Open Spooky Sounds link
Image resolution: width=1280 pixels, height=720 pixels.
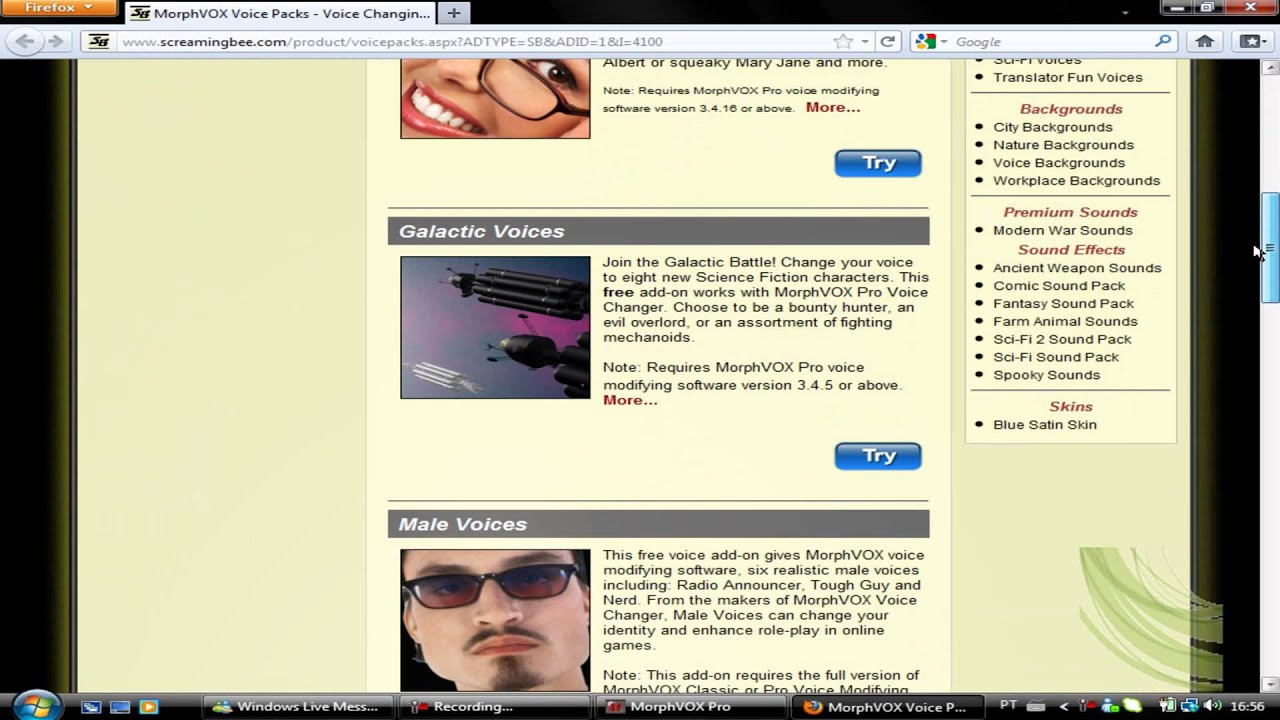tap(1046, 375)
